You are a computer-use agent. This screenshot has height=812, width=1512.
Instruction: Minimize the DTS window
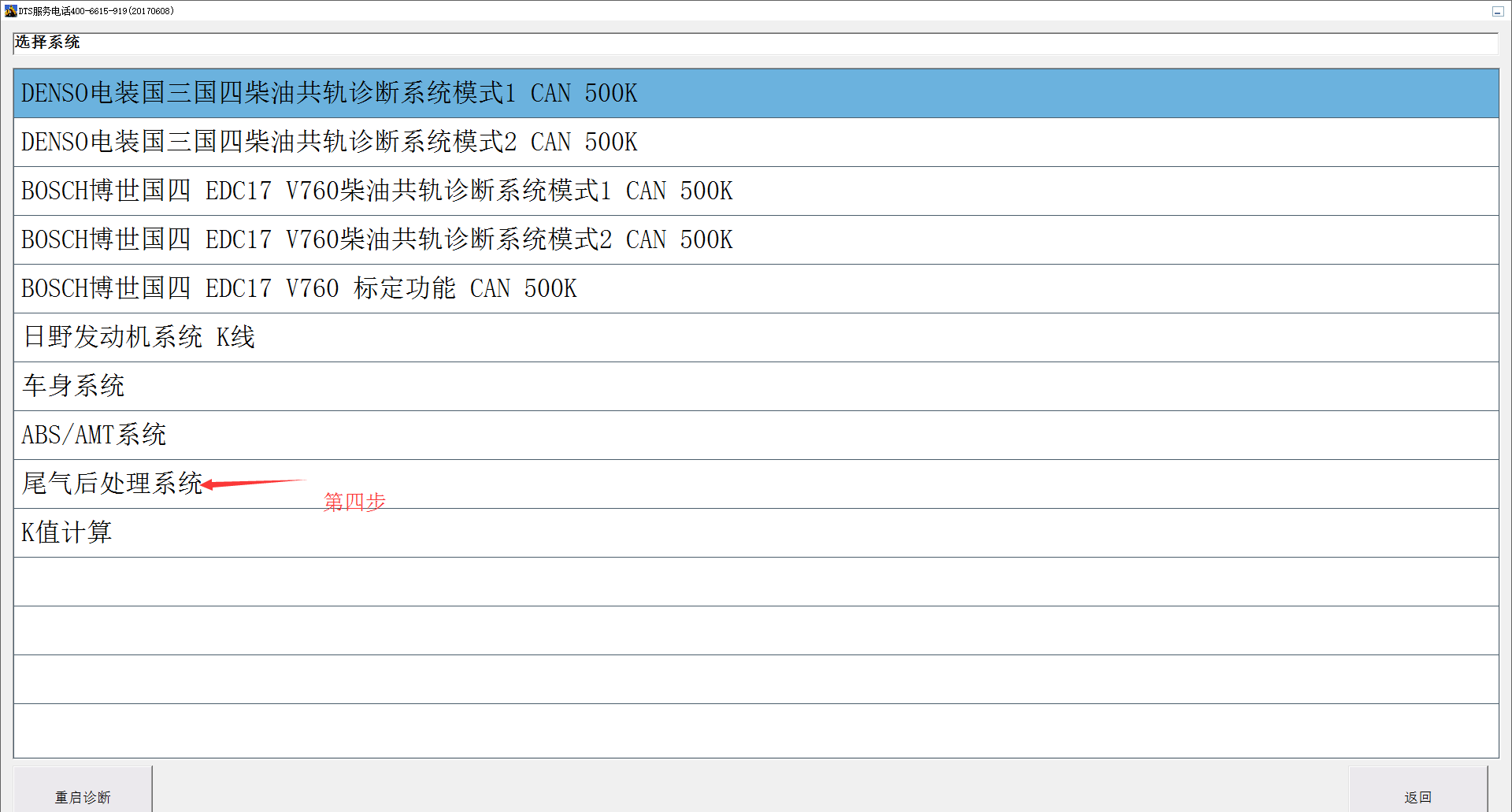click(1497, 11)
